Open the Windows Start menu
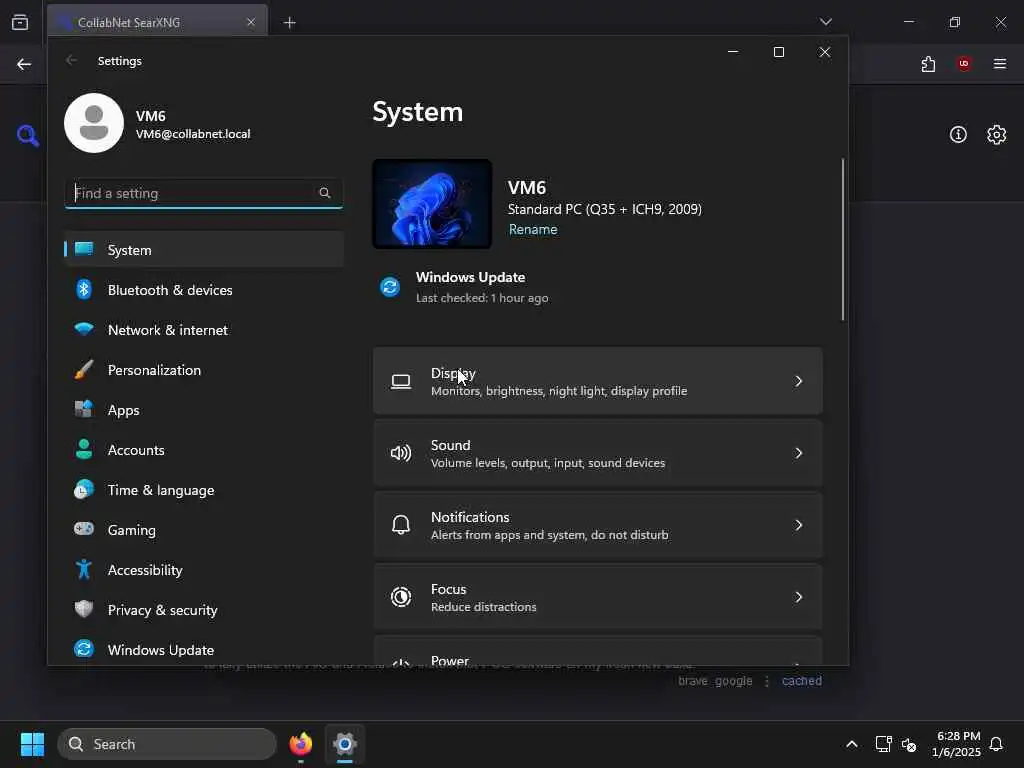 pos(32,744)
